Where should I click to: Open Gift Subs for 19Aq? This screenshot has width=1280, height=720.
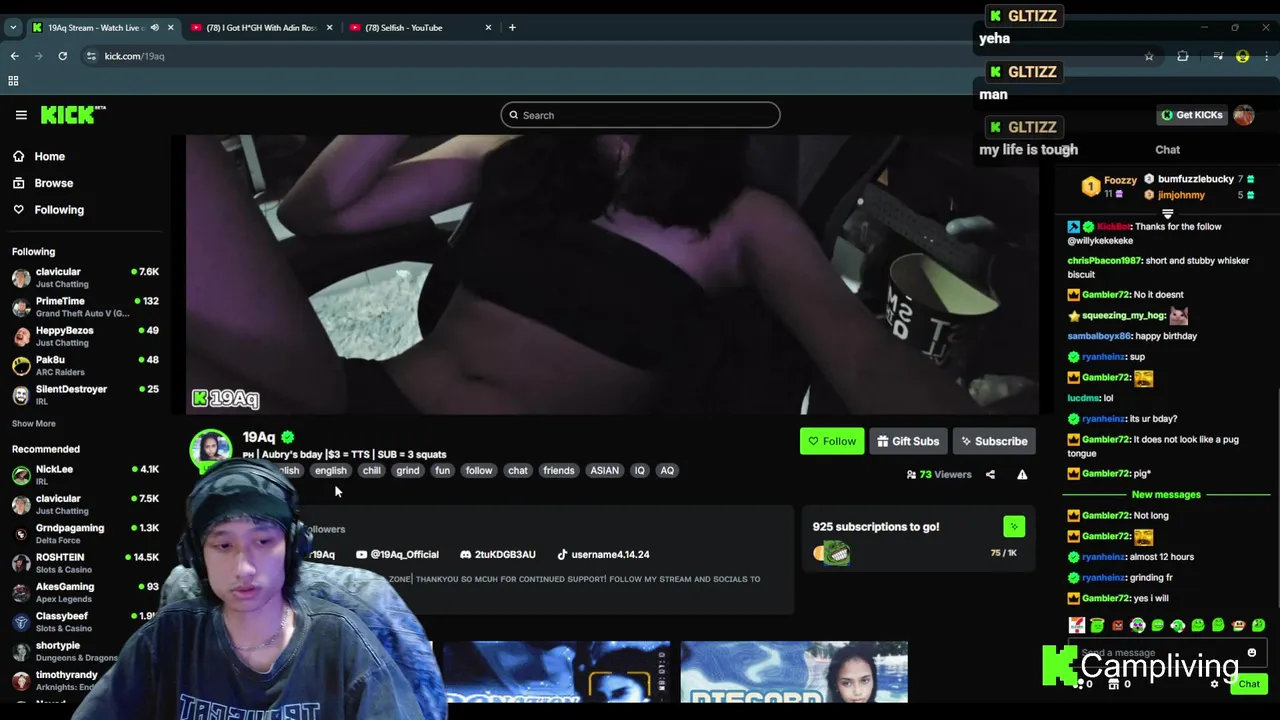click(x=908, y=441)
